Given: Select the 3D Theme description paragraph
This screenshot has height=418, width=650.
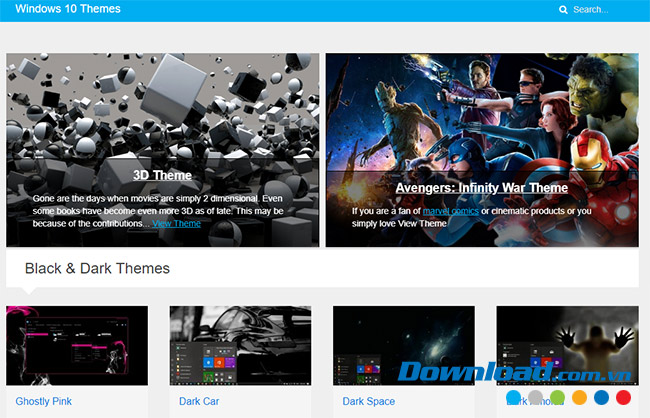Looking at the screenshot, I should pyautogui.click(x=158, y=211).
